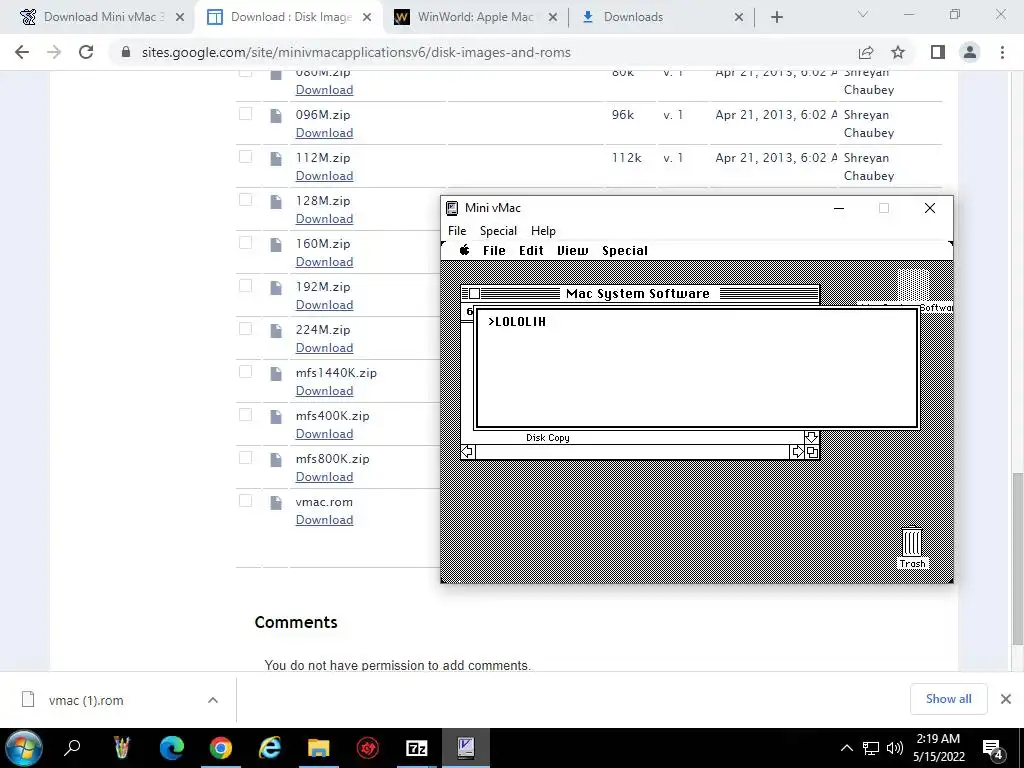Image resolution: width=1024 pixels, height=768 pixels.
Task: Open the emulated Mac View menu
Action: pyautogui.click(x=572, y=251)
